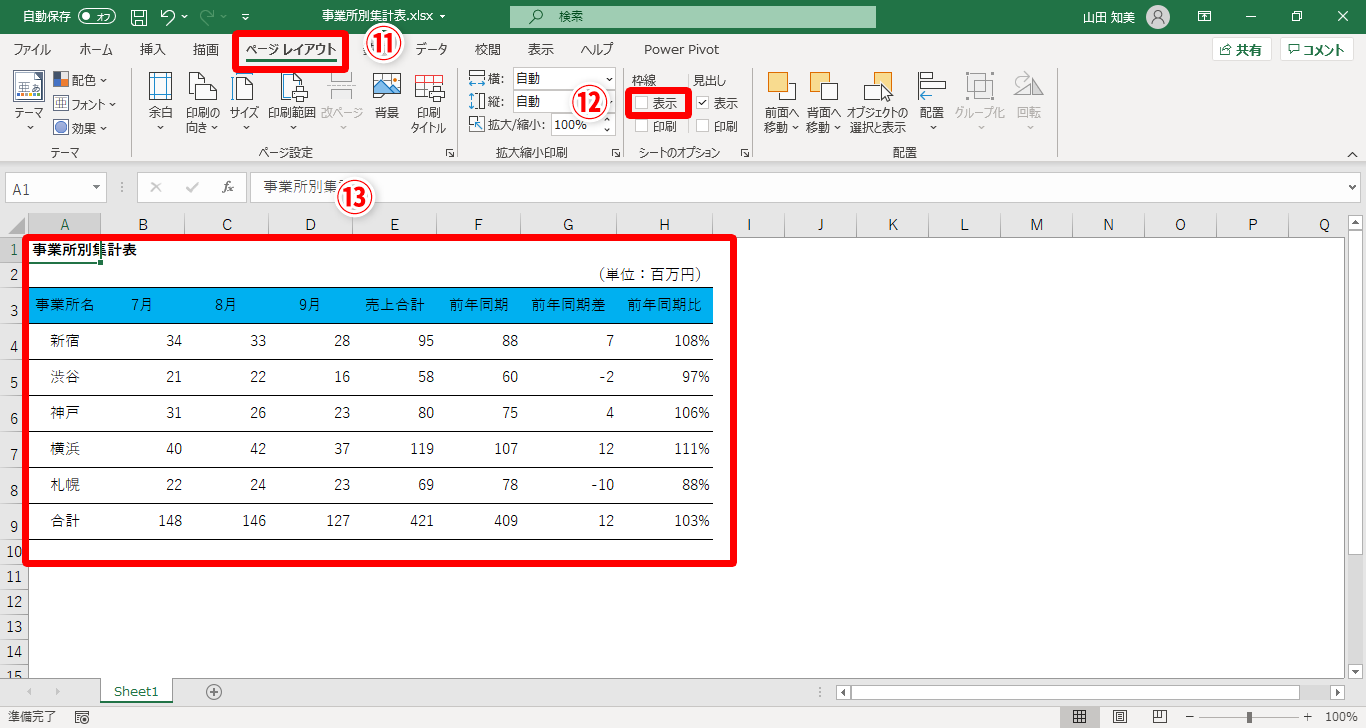Screen dimensions: 1366x728
Task: Open the Help (ヘルプ) tab
Action: click(x=597, y=49)
